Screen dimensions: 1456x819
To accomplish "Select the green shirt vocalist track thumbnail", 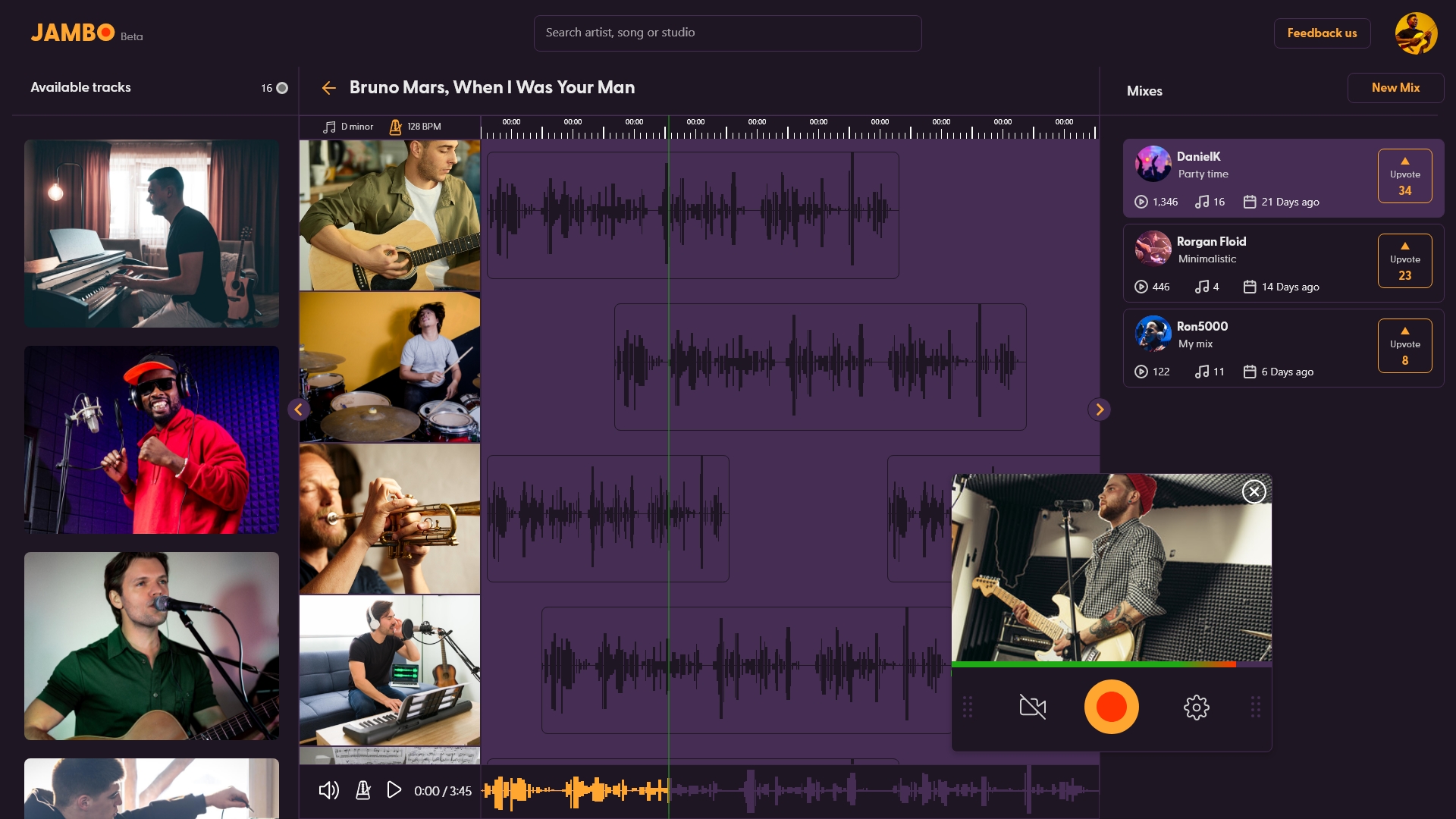I will pyautogui.click(x=152, y=646).
